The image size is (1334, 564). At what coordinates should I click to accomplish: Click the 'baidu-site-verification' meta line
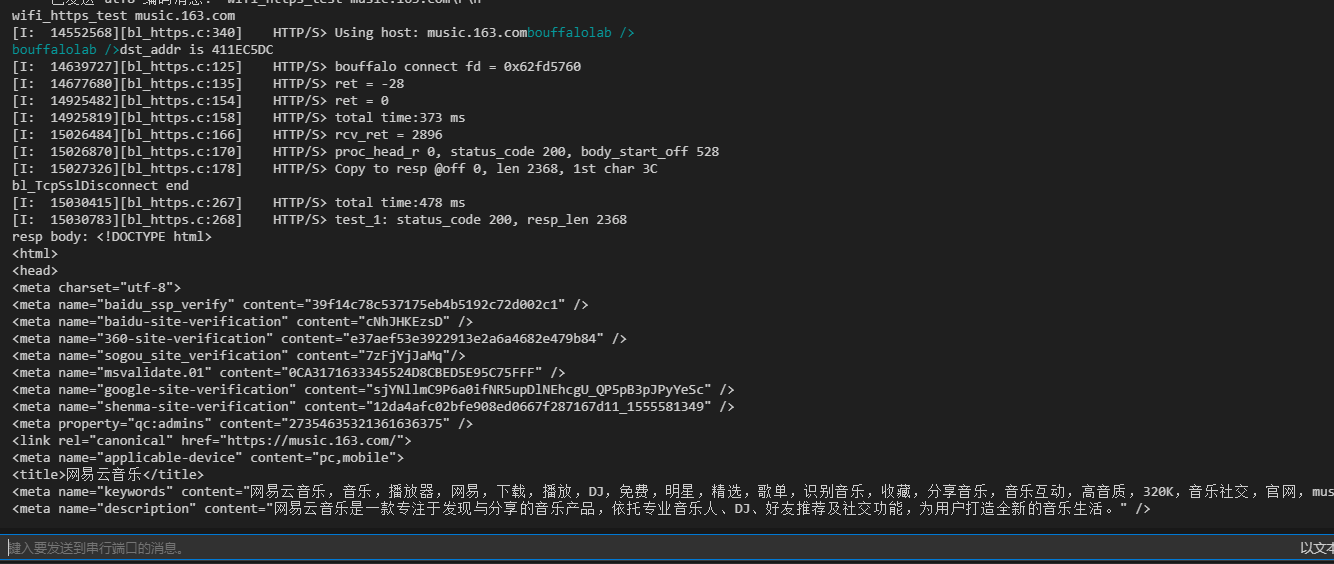pyautogui.click(x=242, y=322)
